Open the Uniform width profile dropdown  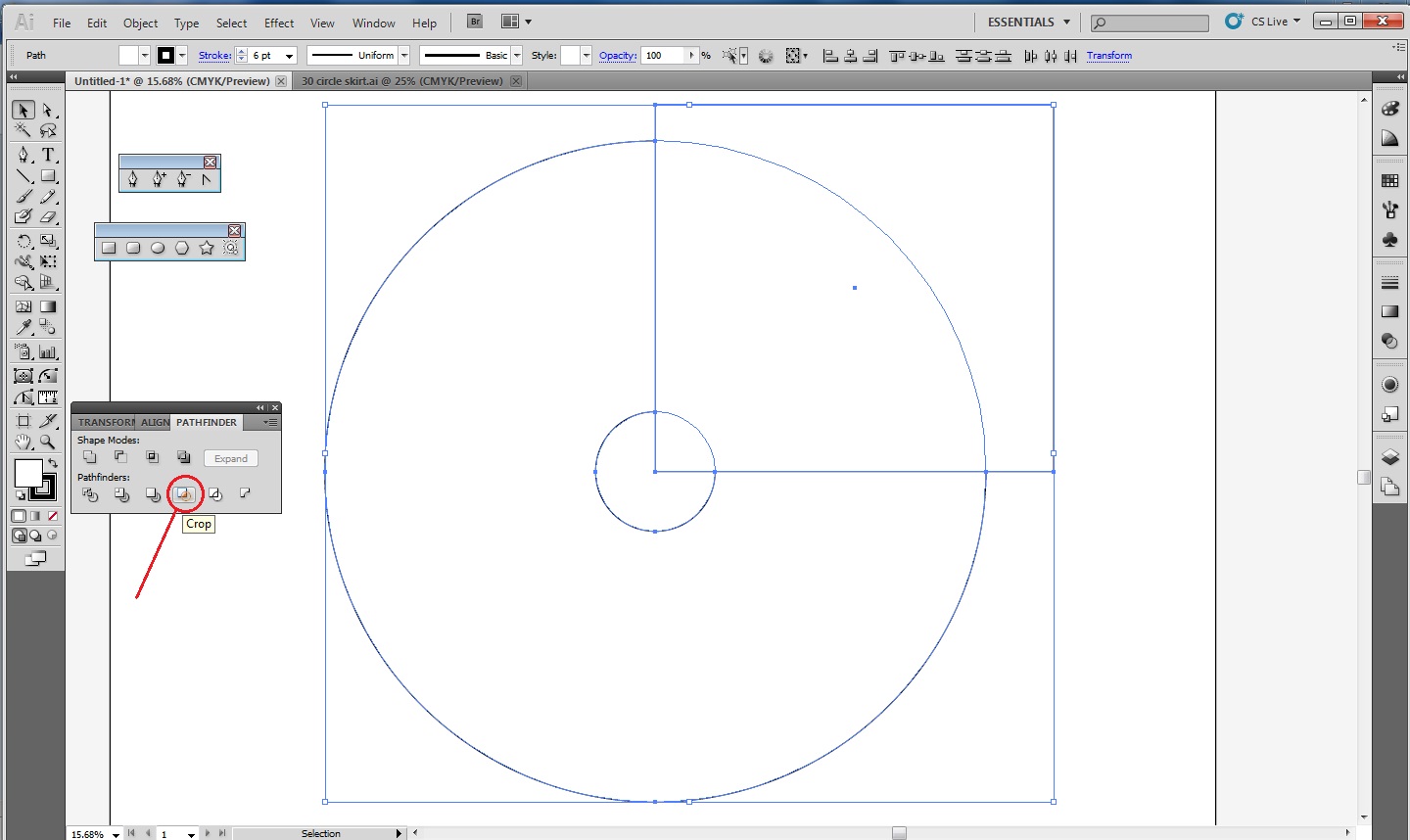point(403,56)
